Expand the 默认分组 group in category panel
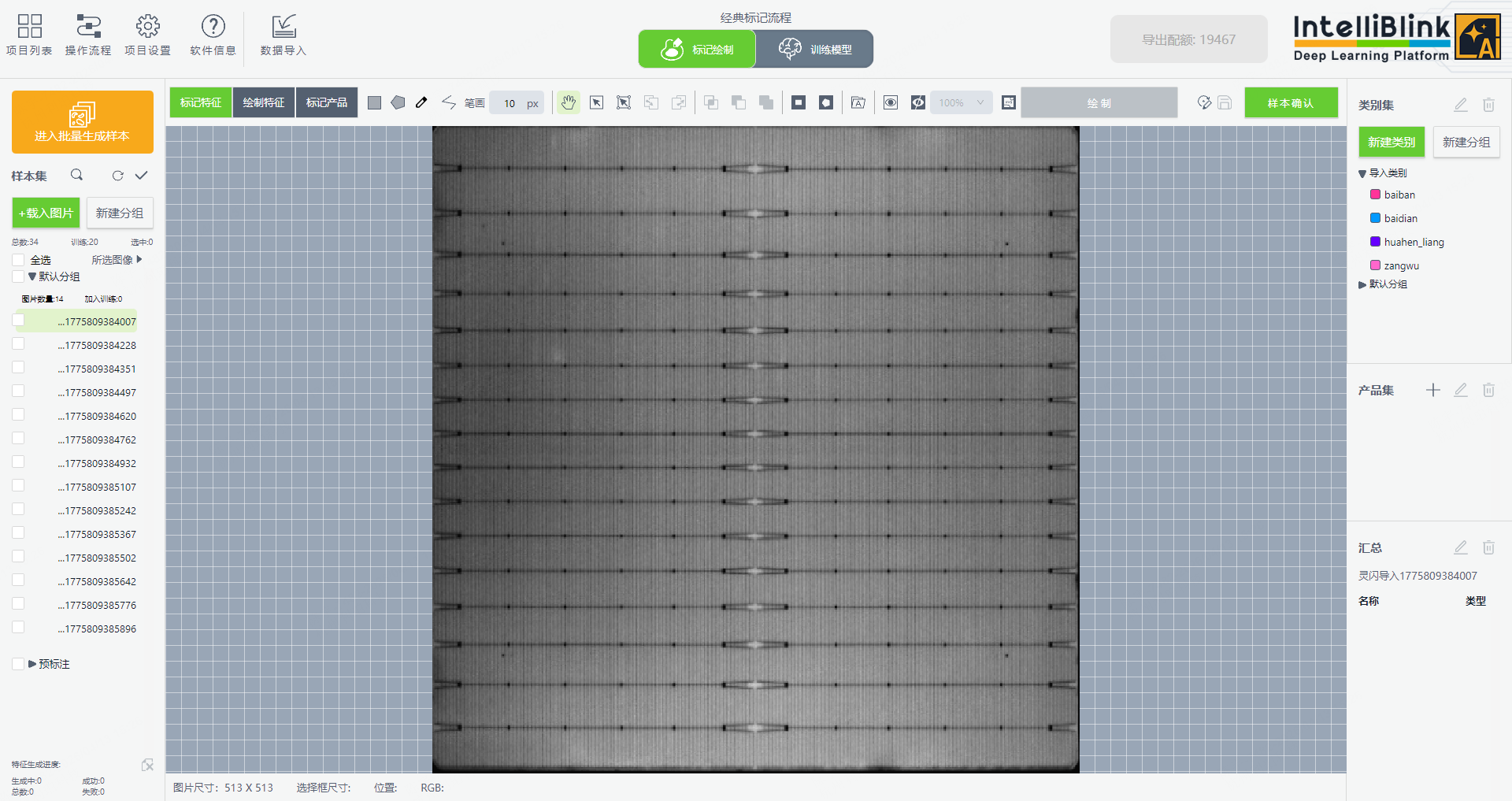 point(1362,284)
